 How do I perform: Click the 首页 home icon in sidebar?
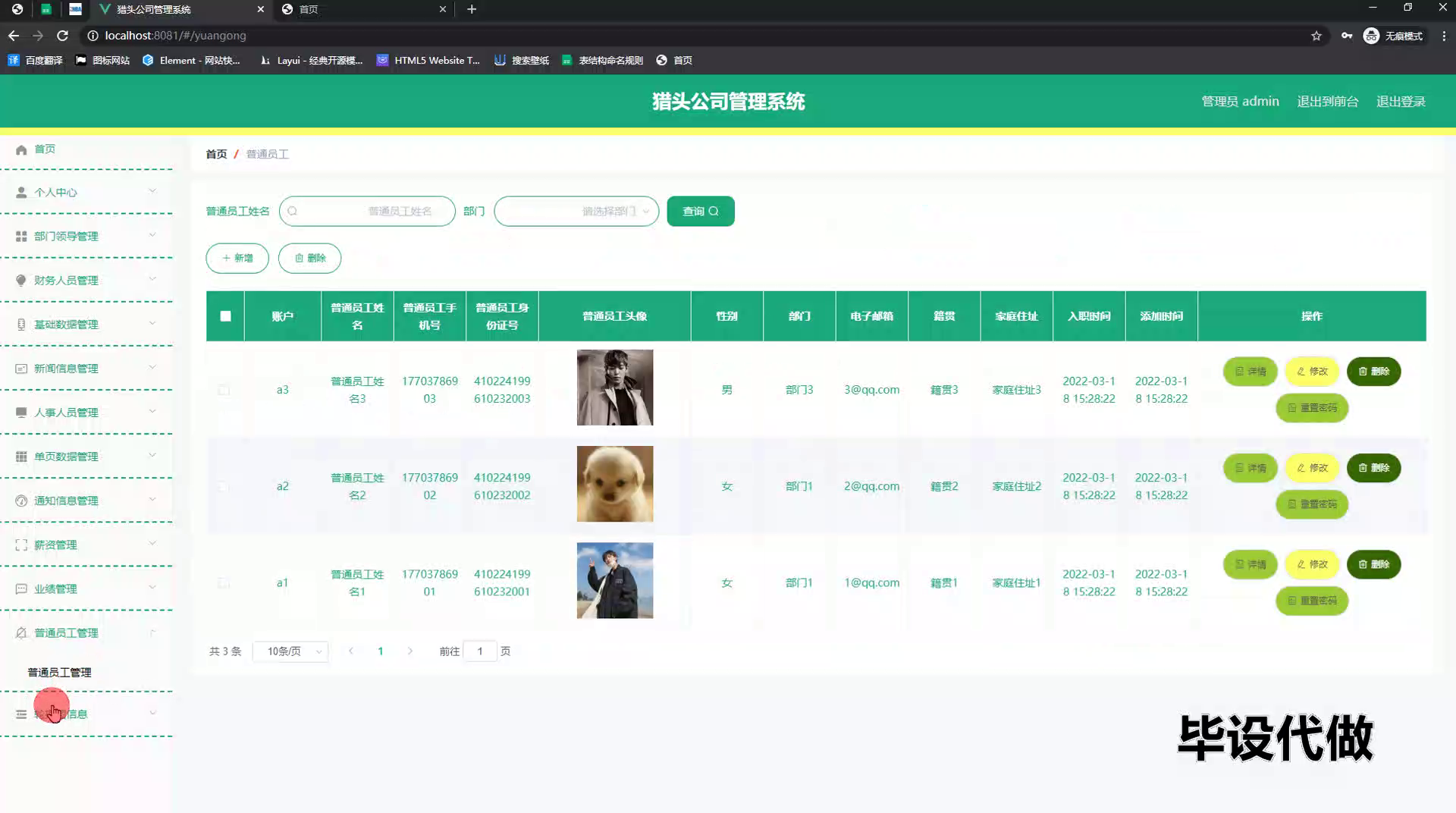pos(21,149)
